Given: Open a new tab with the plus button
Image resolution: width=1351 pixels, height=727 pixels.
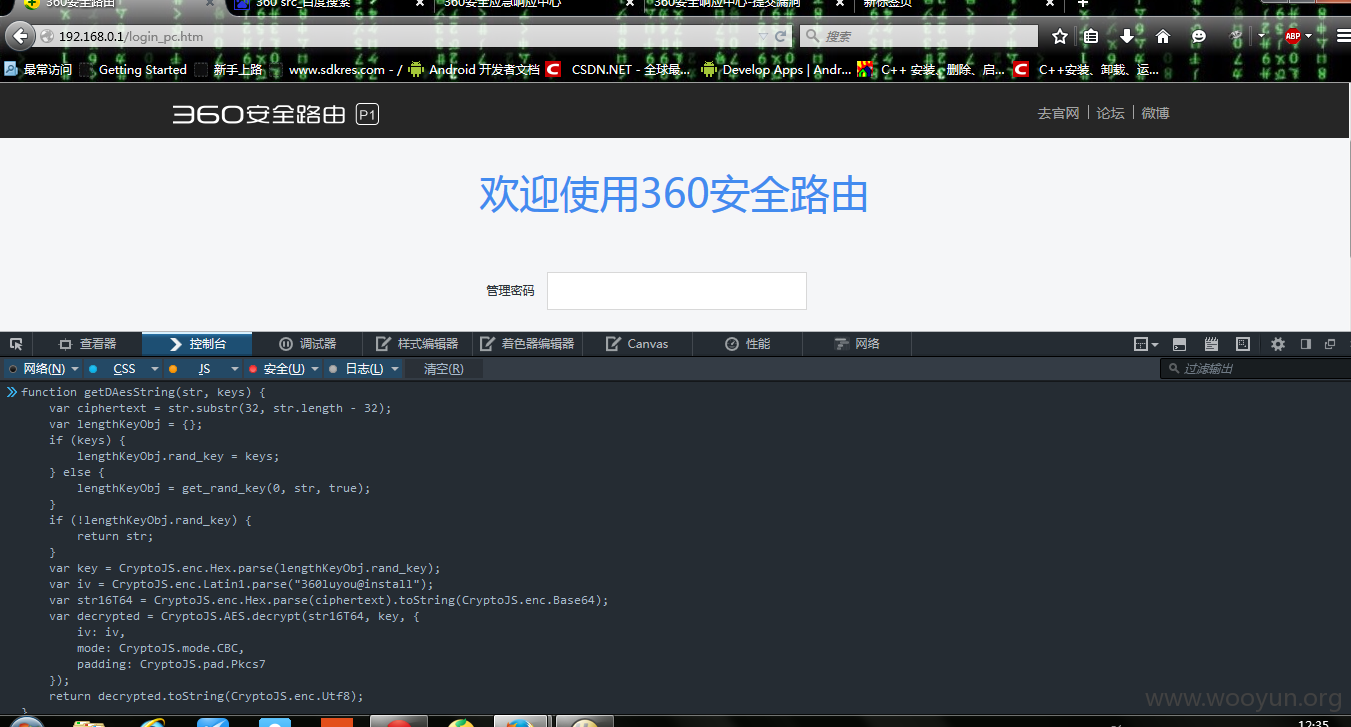Looking at the screenshot, I should [1081, 4].
